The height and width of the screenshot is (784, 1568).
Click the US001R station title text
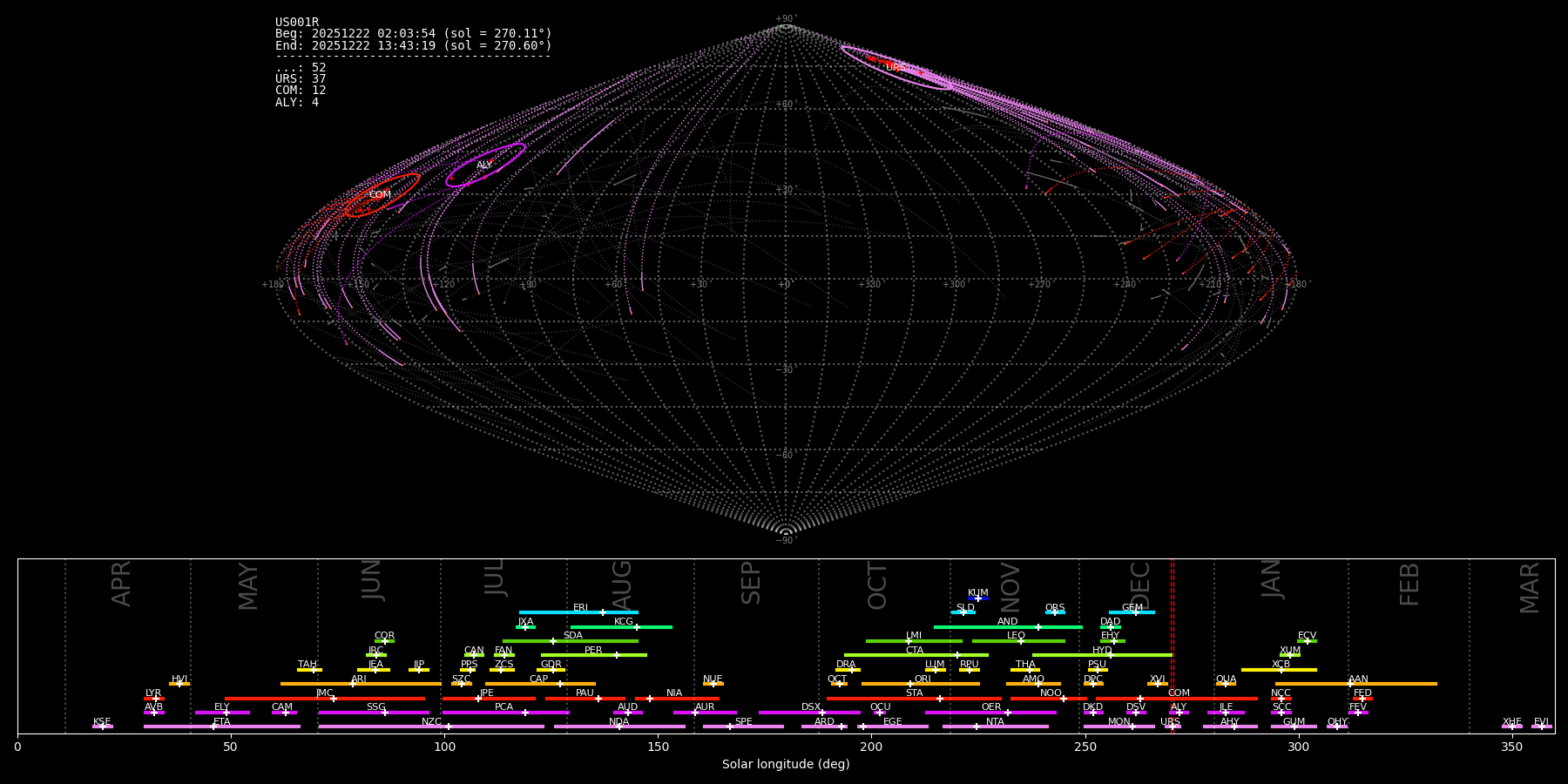click(x=297, y=23)
